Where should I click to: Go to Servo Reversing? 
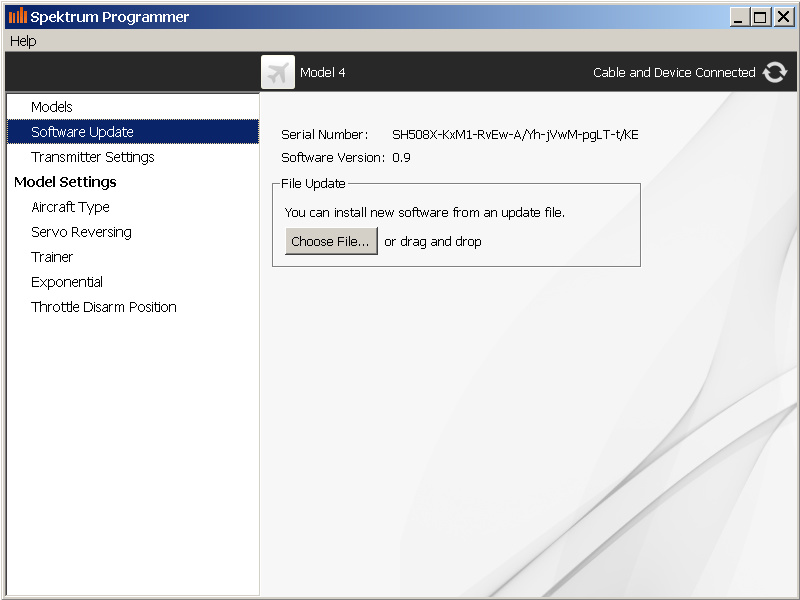pyautogui.click(x=81, y=232)
